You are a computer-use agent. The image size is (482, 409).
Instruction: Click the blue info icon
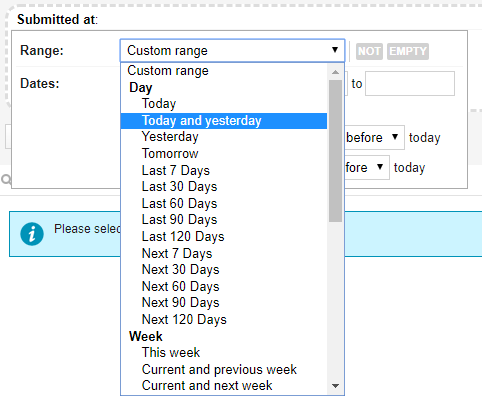tap(32, 234)
